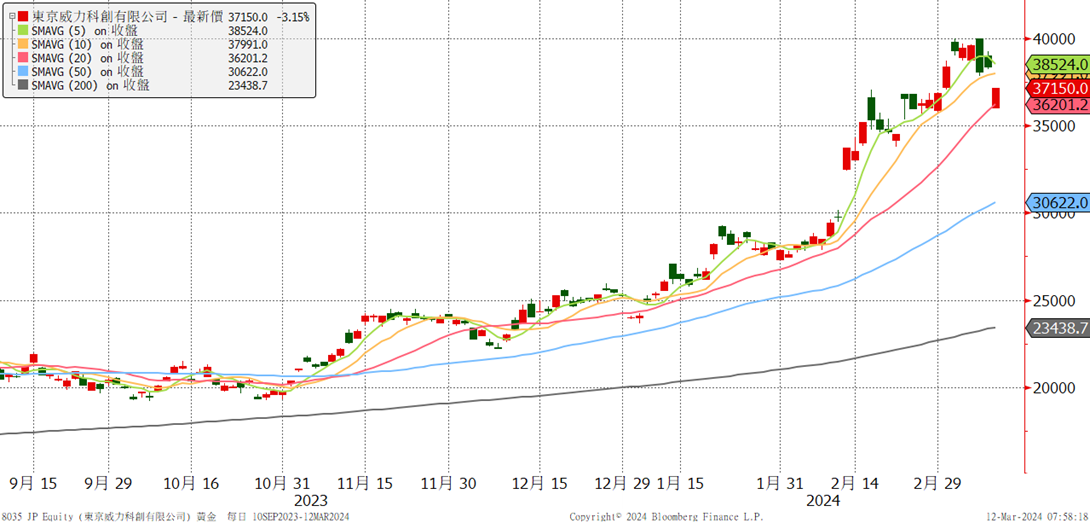
Task: Click the 35000 tick on the price axis
Action: pyautogui.click(x=1054, y=126)
